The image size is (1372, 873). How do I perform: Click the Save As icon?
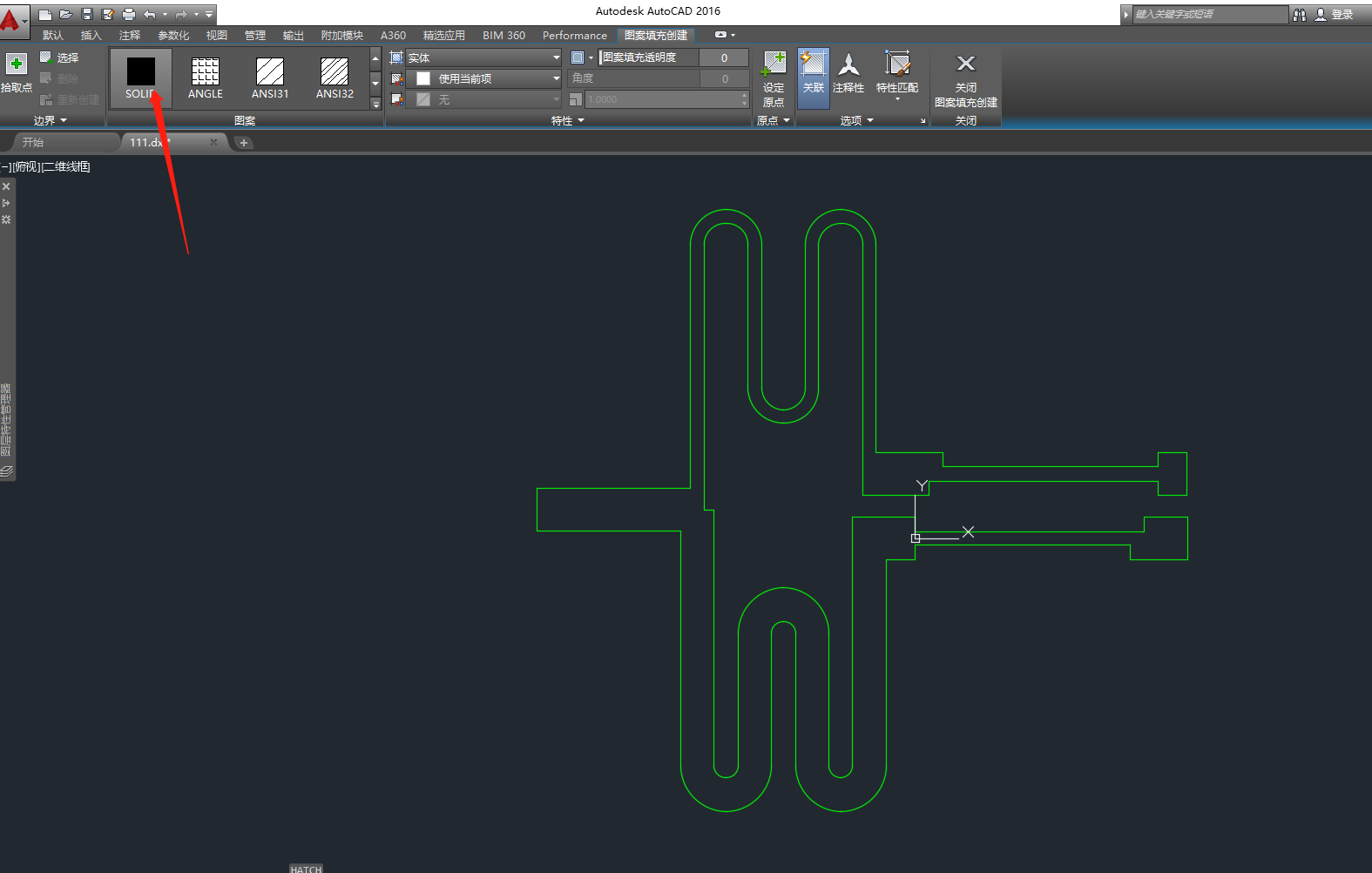(108, 14)
